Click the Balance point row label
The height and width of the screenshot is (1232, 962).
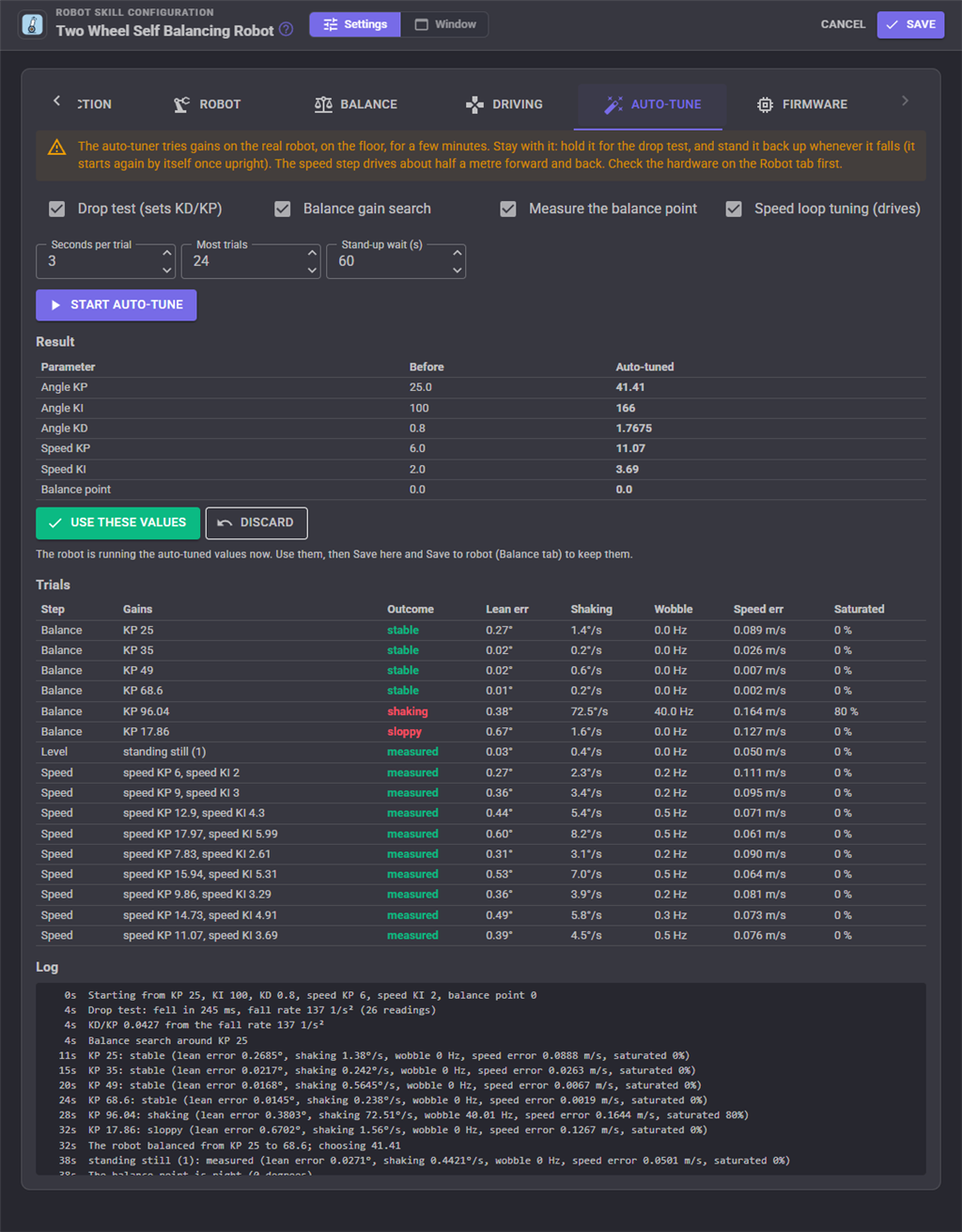coord(76,490)
